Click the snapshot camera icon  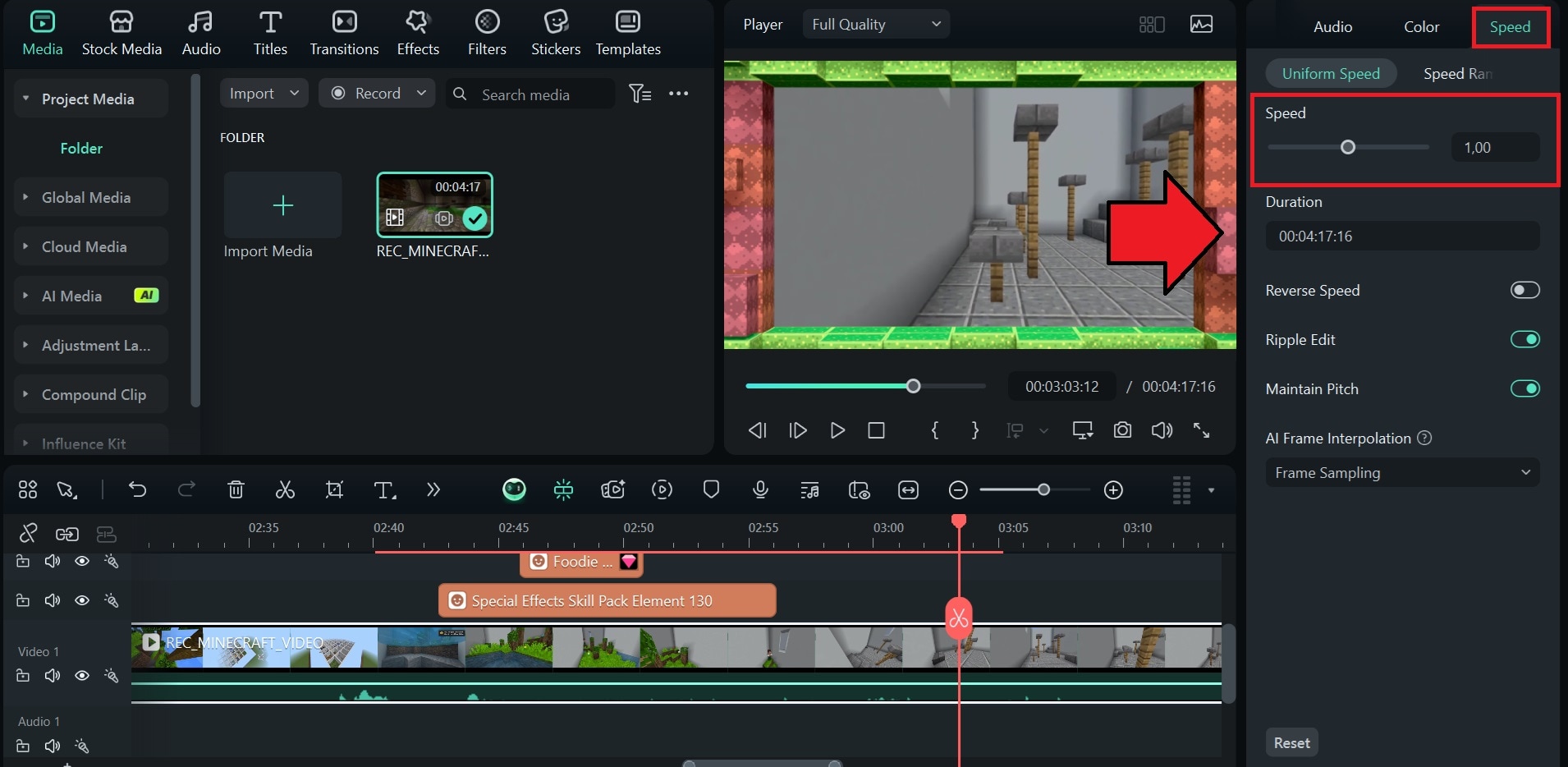point(1122,430)
